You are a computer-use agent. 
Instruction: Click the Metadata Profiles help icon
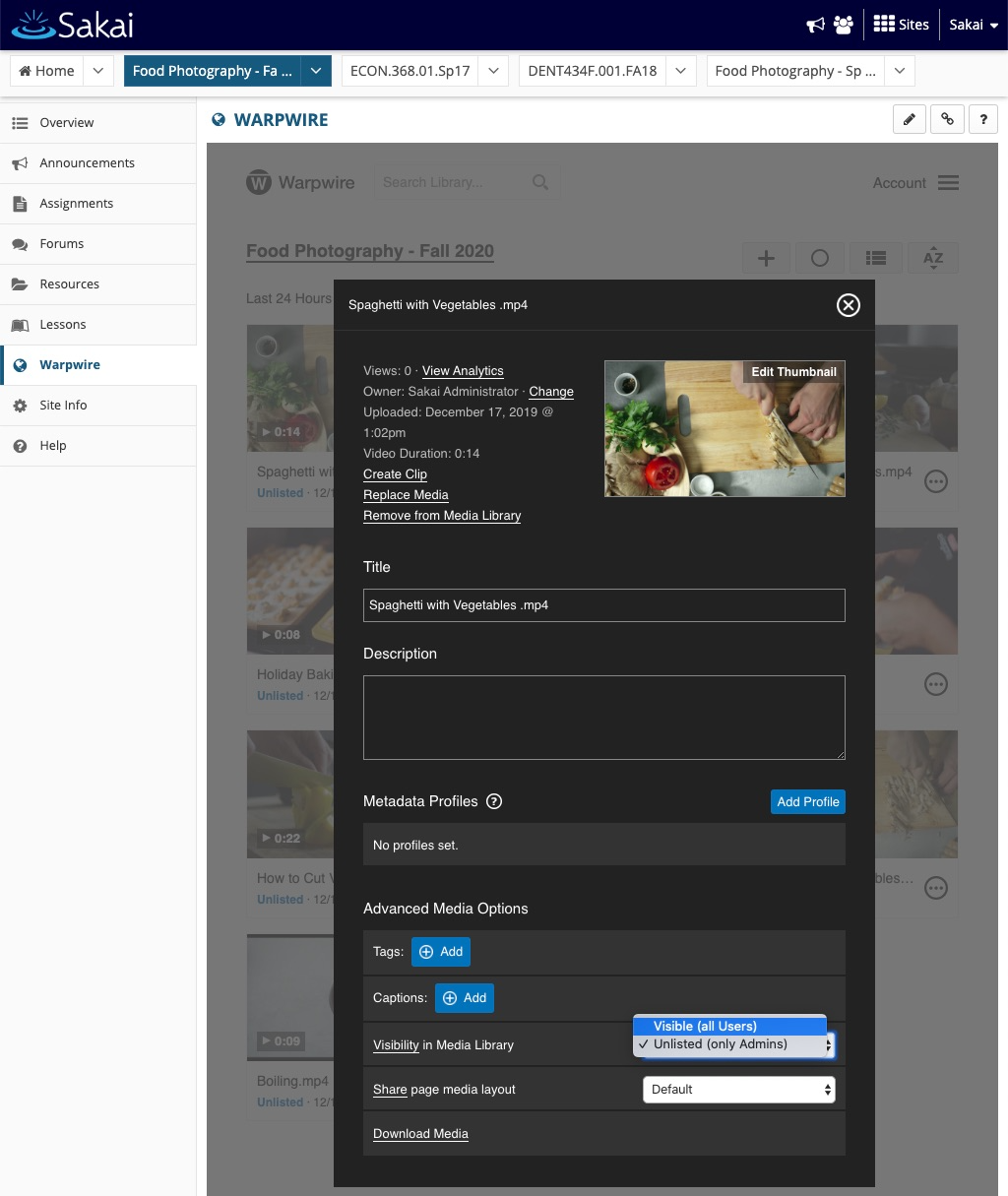tap(494, 801)
